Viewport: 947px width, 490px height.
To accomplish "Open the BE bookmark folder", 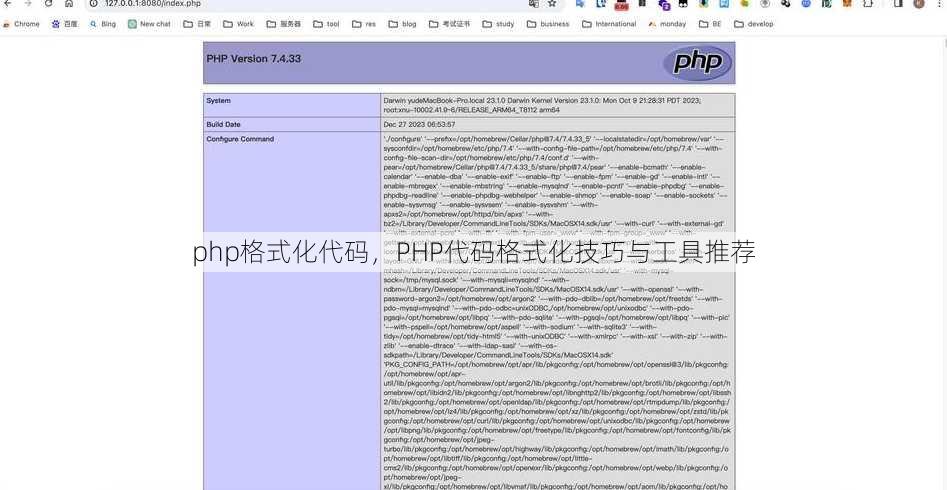I will click(710, 24).
